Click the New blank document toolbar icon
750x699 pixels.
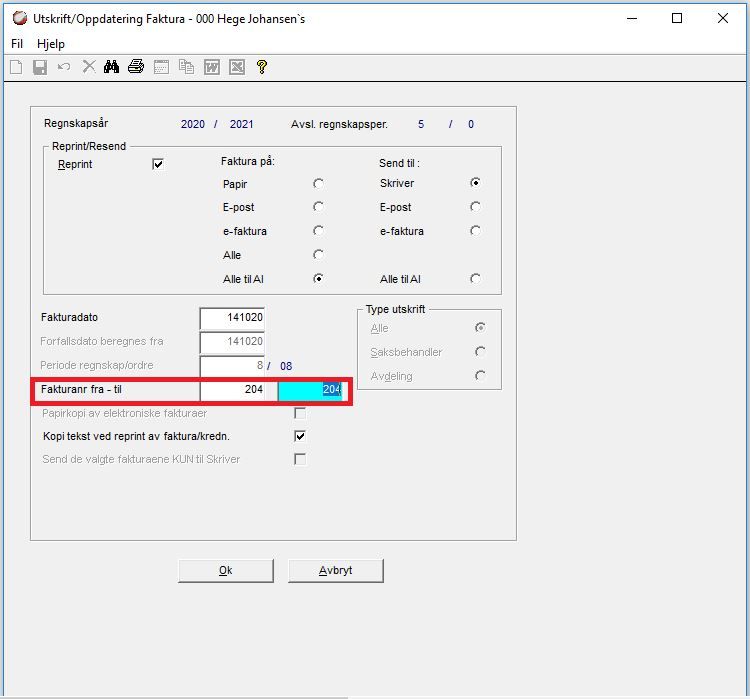click(x=16, y=67)
